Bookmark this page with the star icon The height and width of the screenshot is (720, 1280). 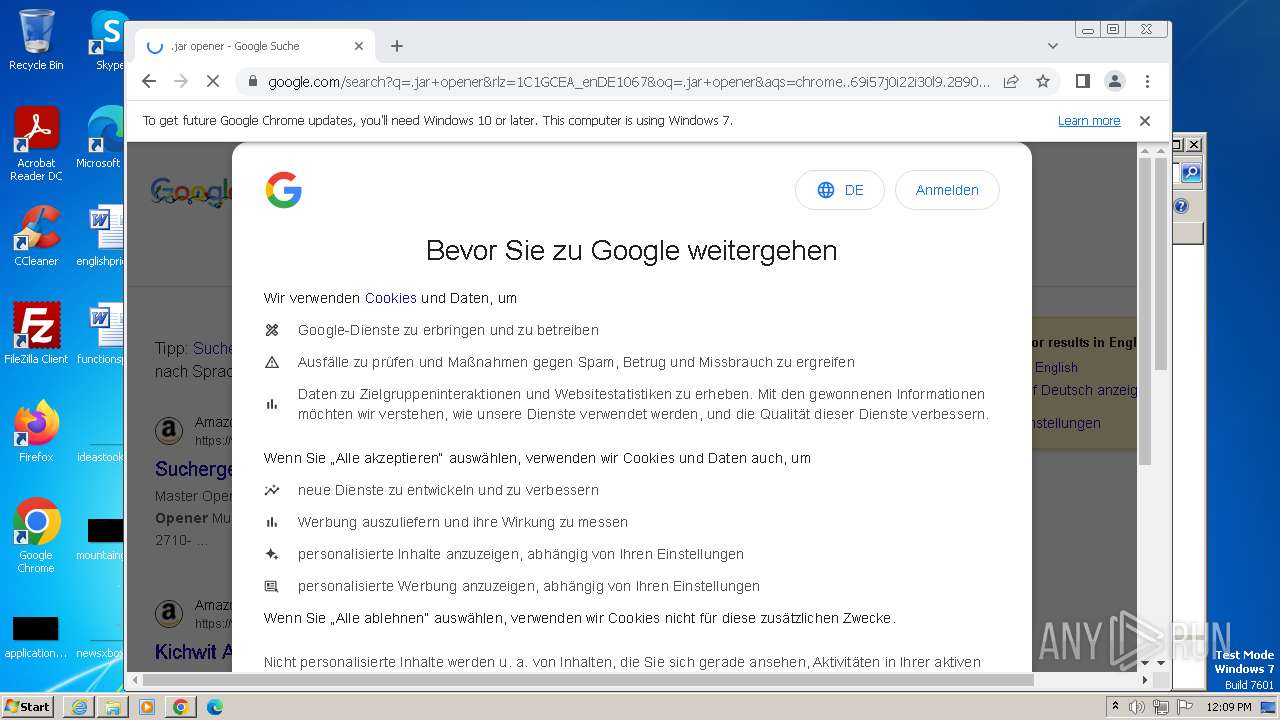pos(1043,81)
